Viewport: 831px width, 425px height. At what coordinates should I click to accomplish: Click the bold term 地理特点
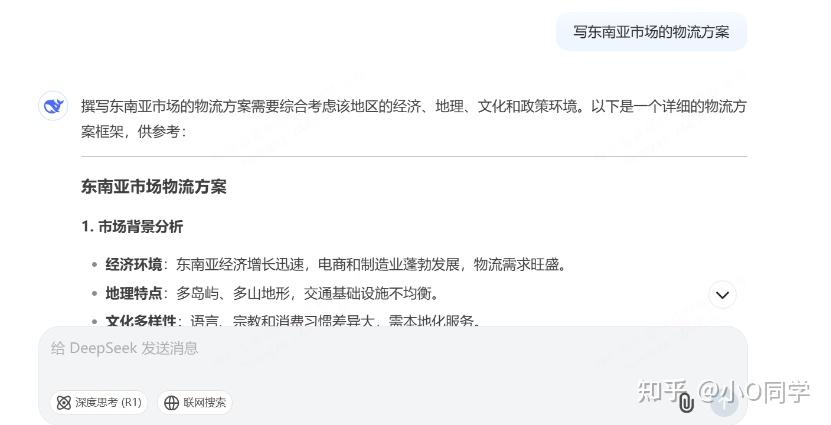134,294
